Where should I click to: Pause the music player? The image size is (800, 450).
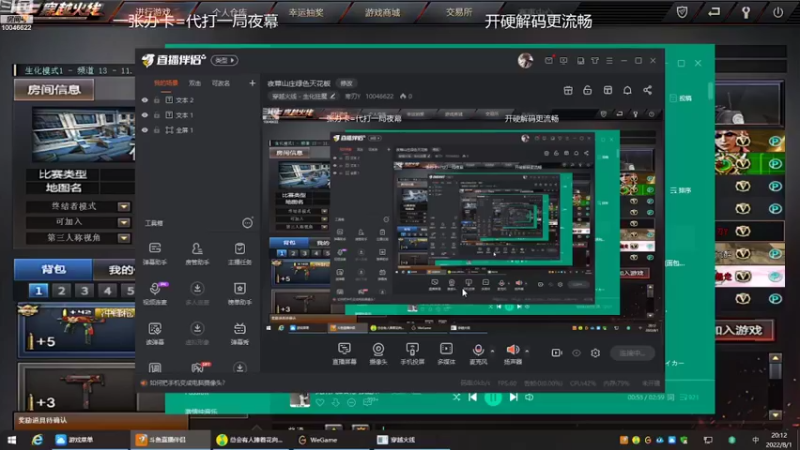tap(493, 397)
